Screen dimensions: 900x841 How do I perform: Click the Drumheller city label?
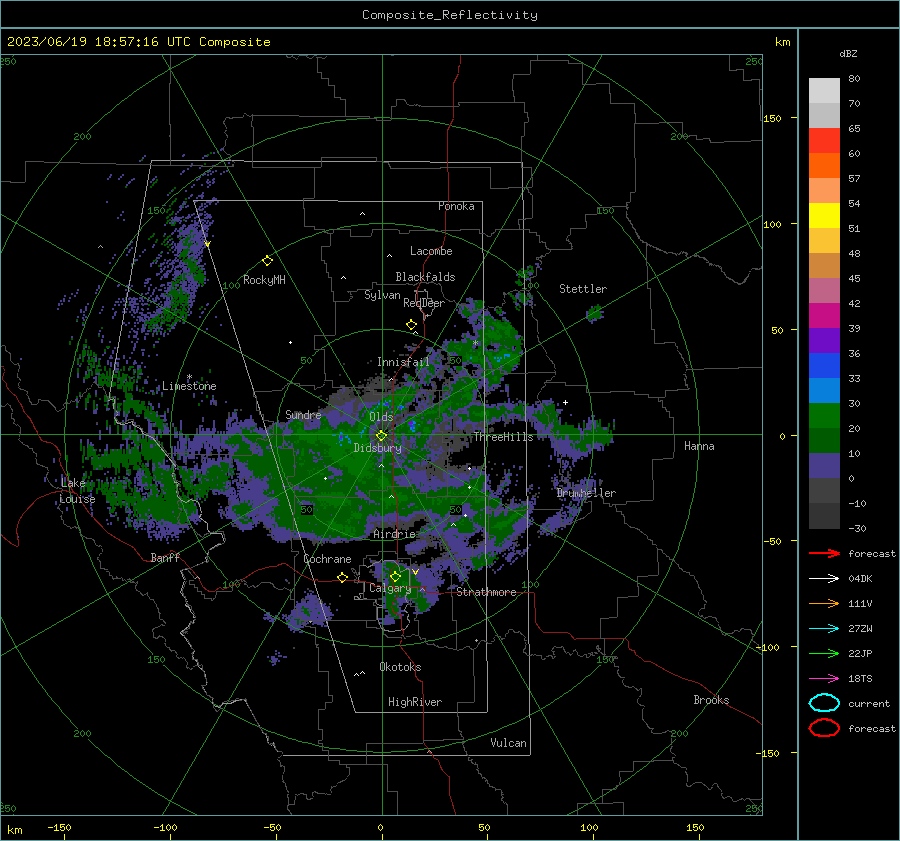click(x=586, y=493)
